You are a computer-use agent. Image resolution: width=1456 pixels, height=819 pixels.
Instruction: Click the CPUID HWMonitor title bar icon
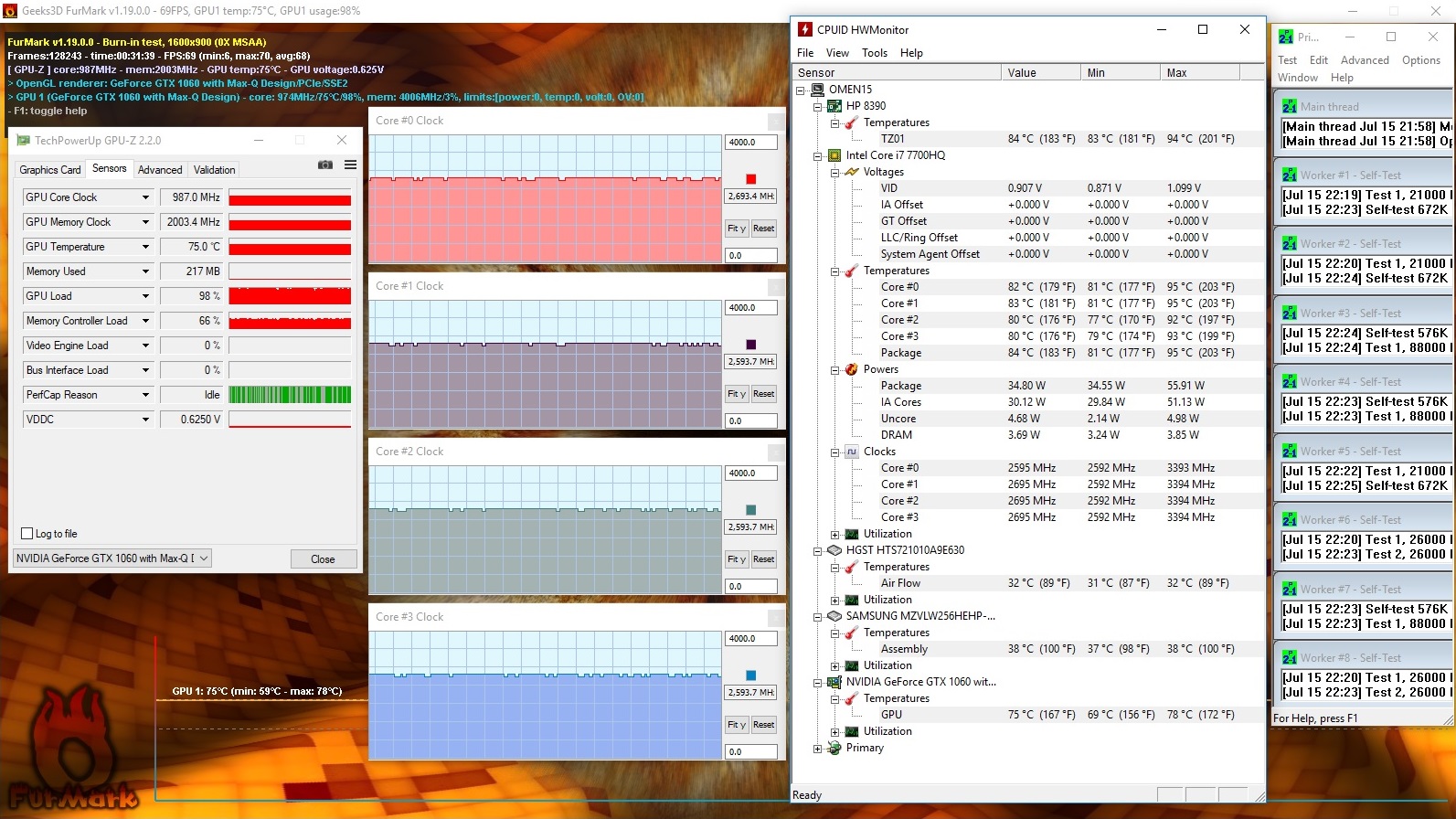pyautogui.click(x=805, y=29)
